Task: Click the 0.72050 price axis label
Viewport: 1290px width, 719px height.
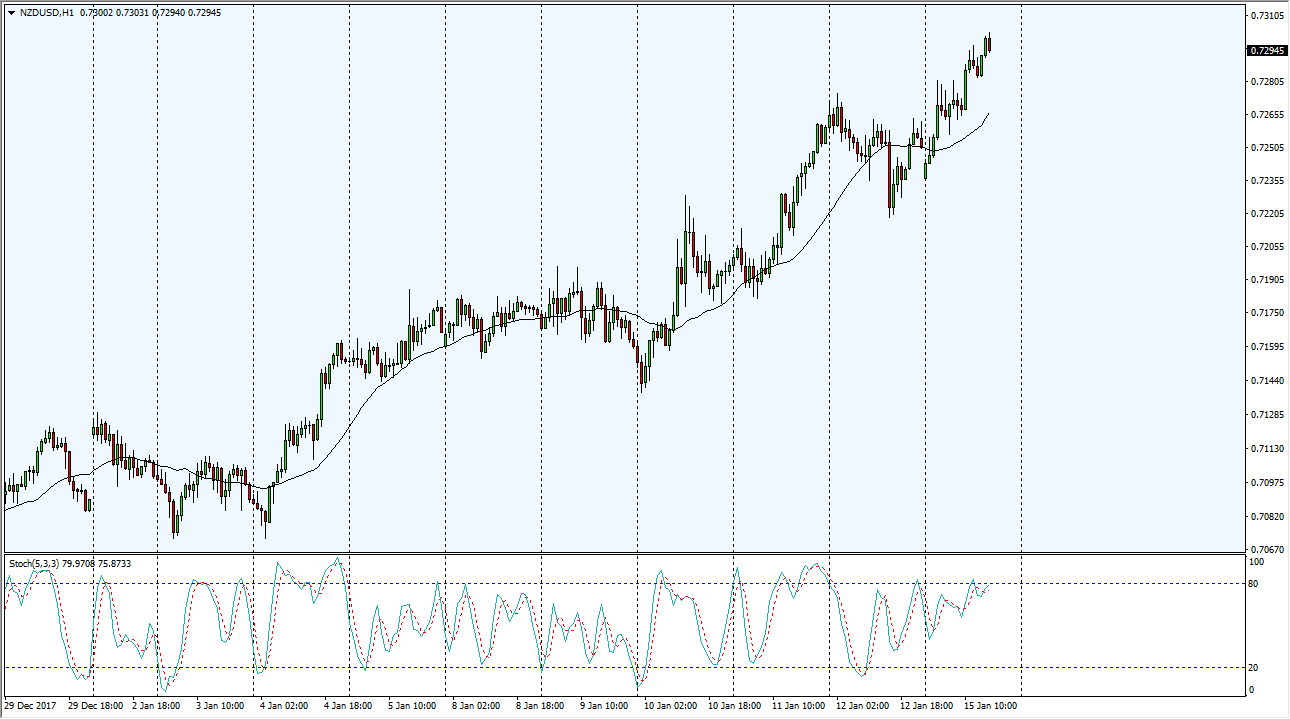Action: coord(1267,247)
